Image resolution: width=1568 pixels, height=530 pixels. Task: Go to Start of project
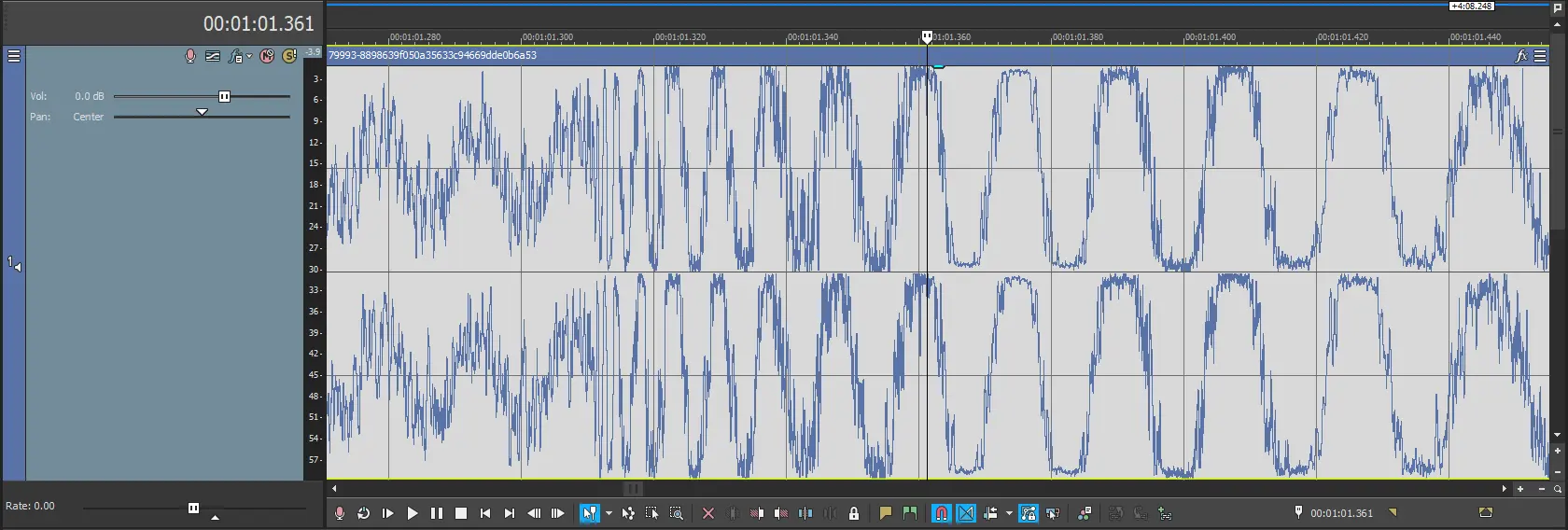coord(484,513)
